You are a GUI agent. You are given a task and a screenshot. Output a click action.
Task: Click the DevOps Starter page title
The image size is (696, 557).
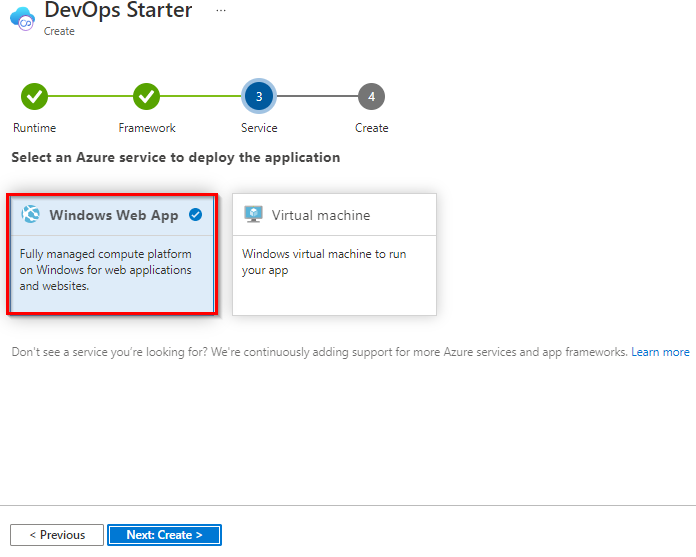(118, 10)
